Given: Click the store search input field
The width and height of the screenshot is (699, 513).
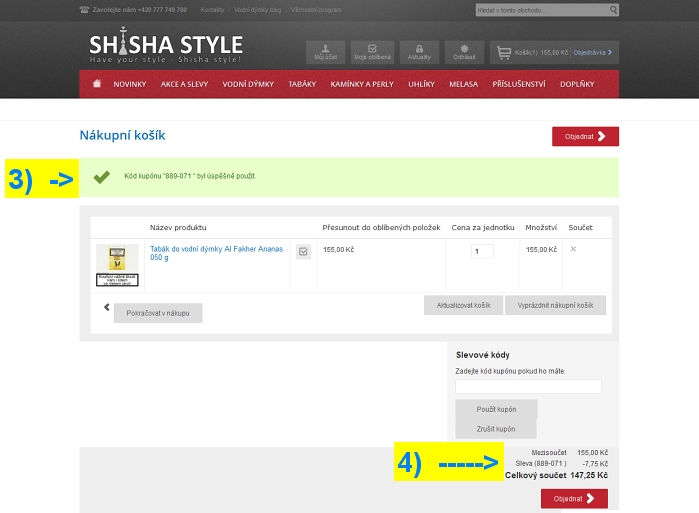Looking at the screenshot, I should [x=542, y=10].
